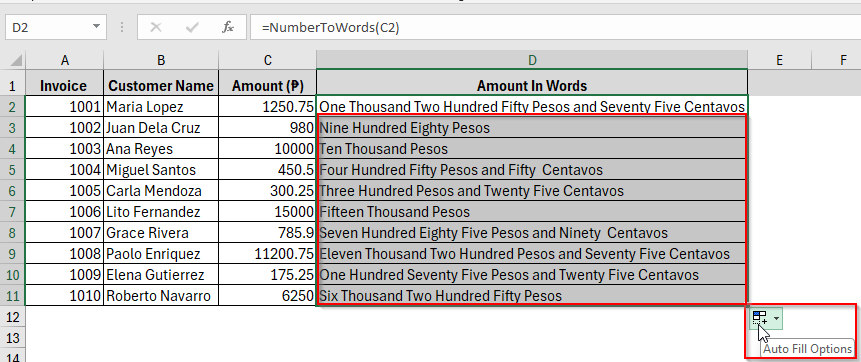Select the cell containing Elena Gutierrez
This screenshot has width=861, height=362.
tap(161, 275)
